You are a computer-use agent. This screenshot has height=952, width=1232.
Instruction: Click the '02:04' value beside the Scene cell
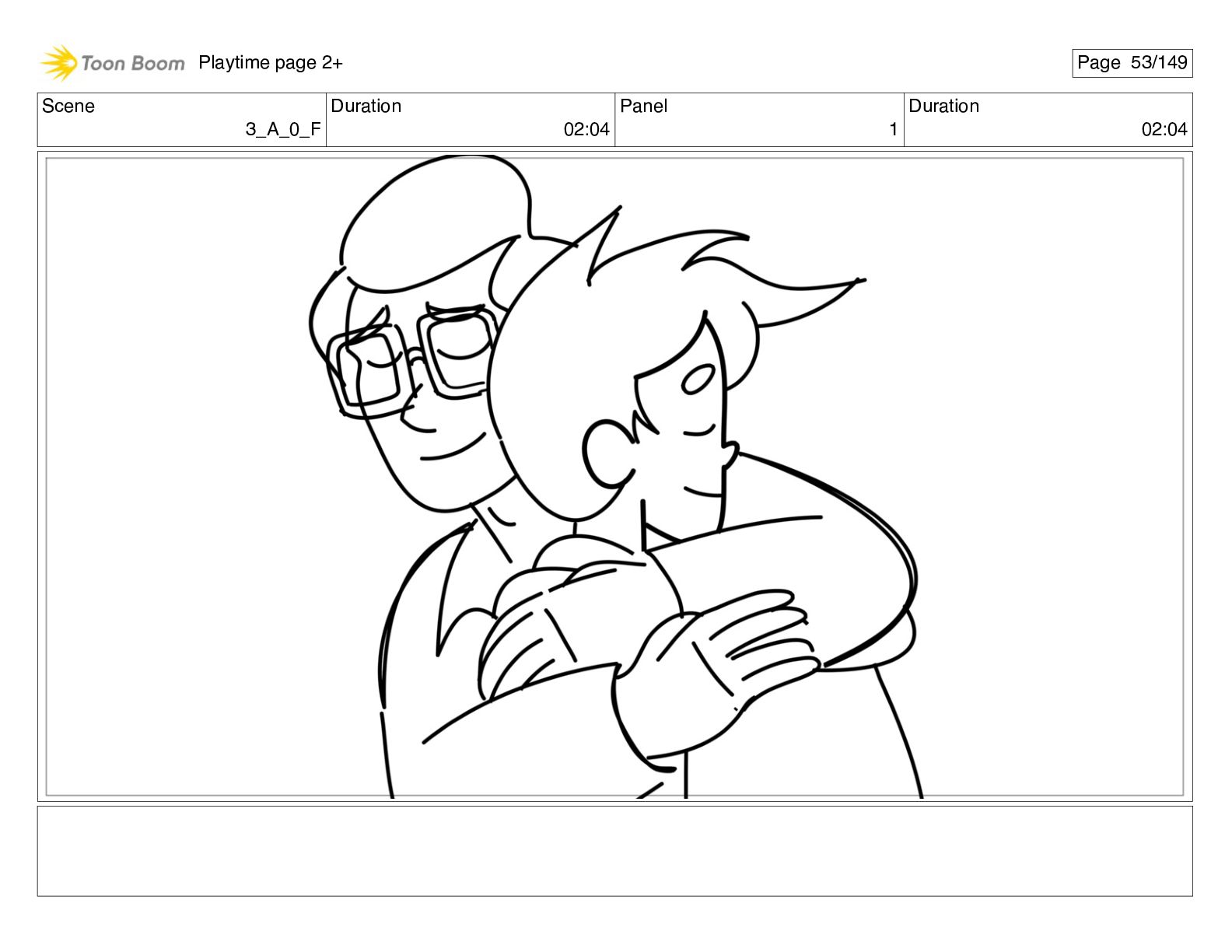tap(586, 130)
